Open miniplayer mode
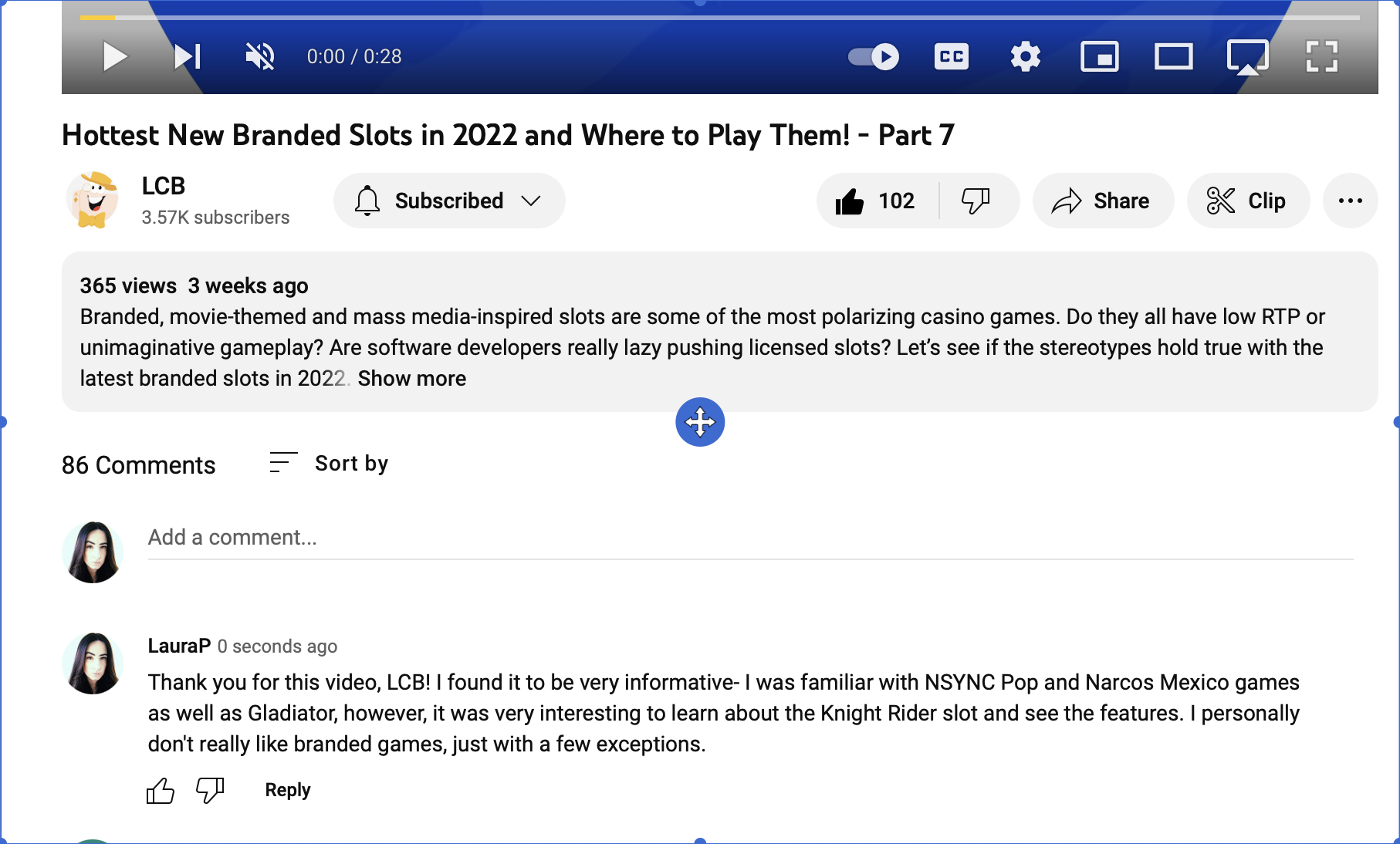Screen dimensions: 1400x844 pyautogui.click(x=1100, y=56)
